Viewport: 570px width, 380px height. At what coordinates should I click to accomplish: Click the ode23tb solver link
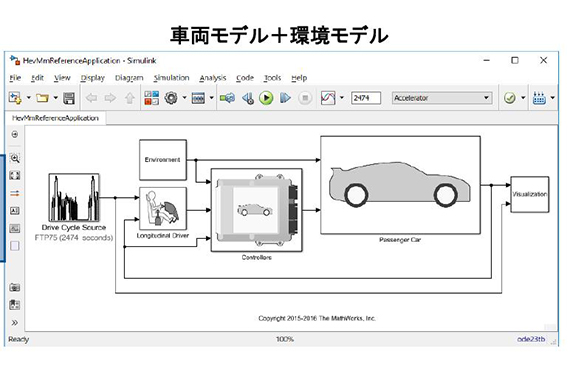tap(531, 339)
